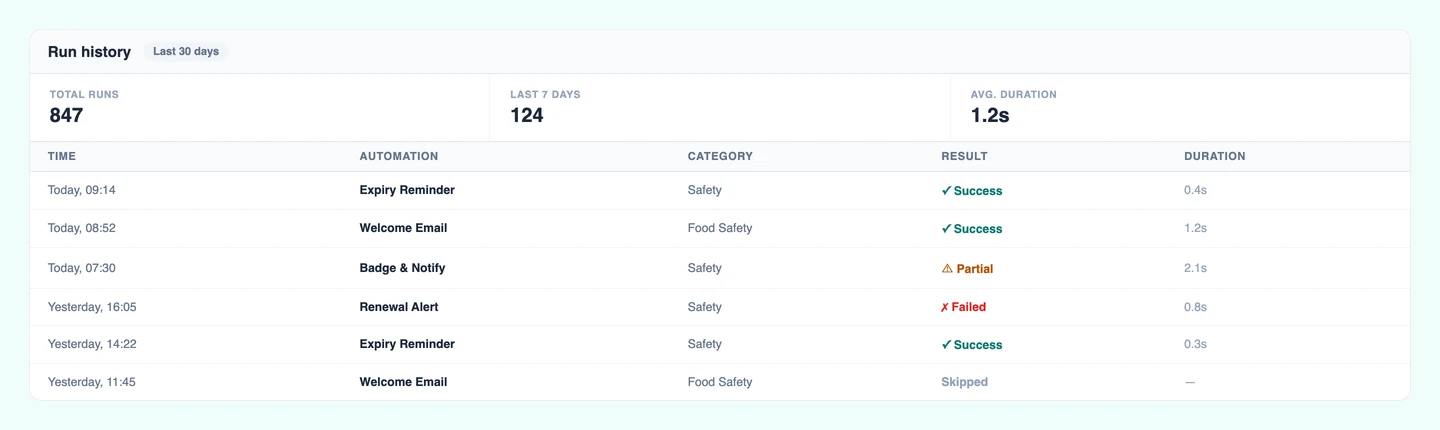Click the 0.4s duration cell

point(1195,190)
